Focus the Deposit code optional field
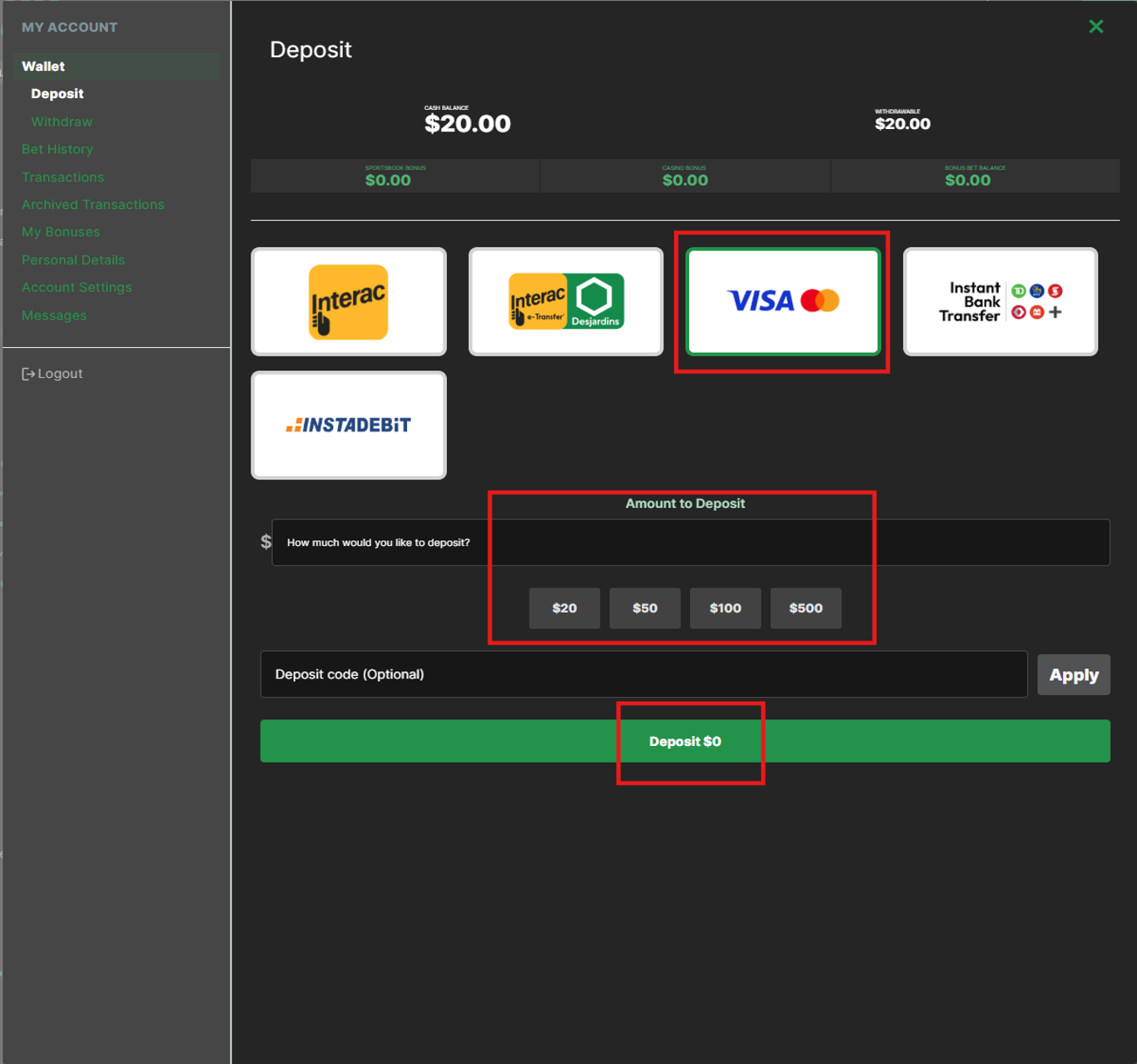 point(643,674)
